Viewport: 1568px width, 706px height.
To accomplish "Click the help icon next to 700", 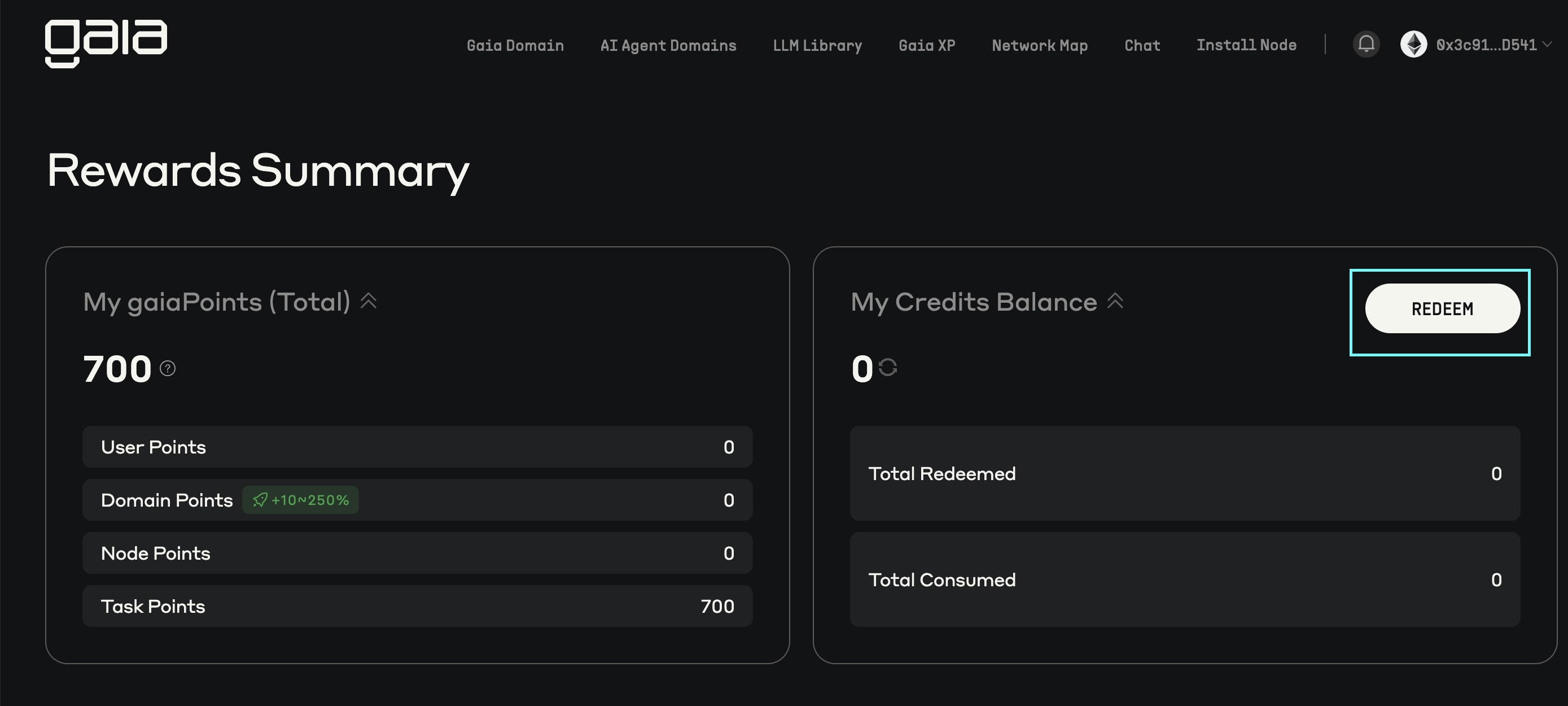I will coord(168,369).
